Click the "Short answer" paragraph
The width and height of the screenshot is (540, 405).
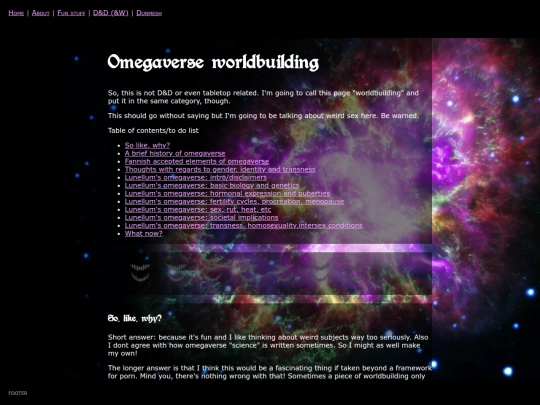pos(268,345)
